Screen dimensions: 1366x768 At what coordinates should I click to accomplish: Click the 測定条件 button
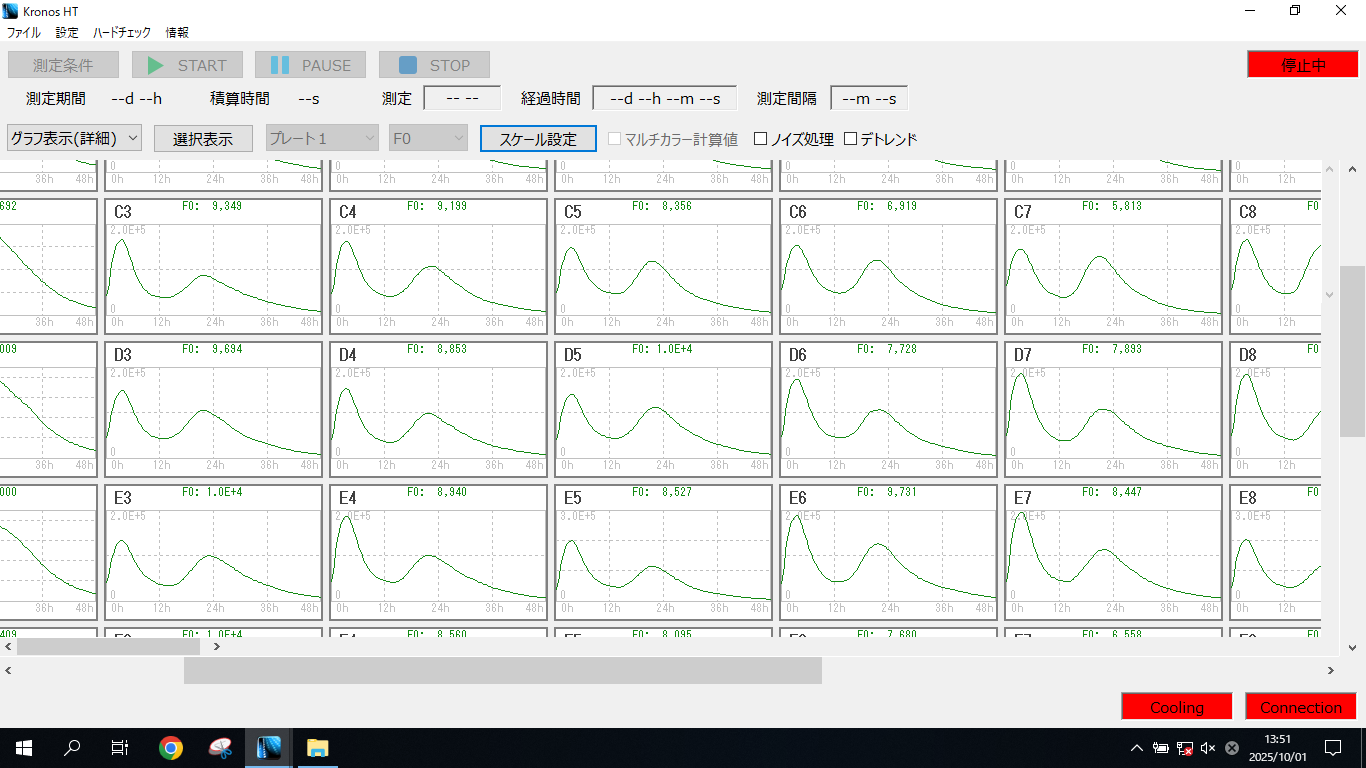[x=63, y=65]
